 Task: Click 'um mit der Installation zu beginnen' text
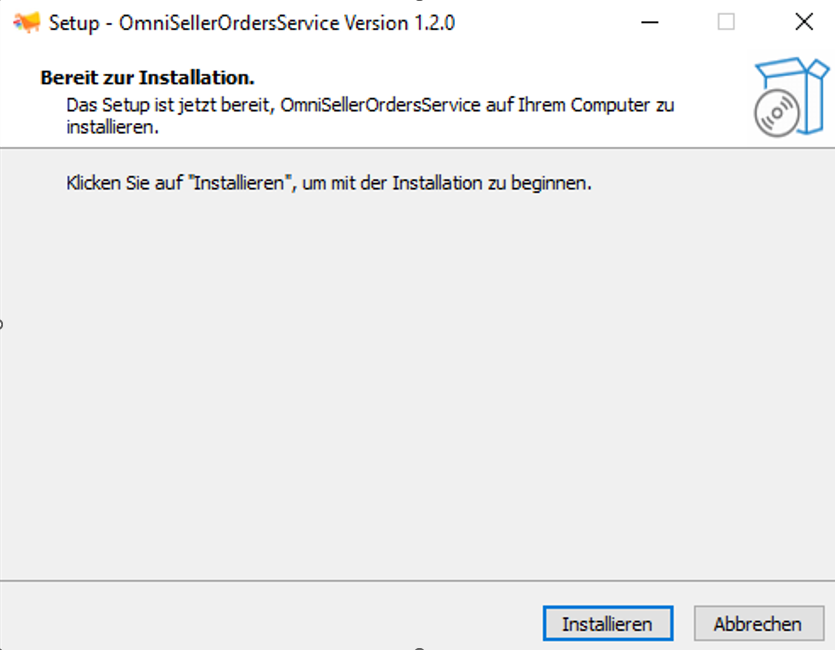(447, 183)
